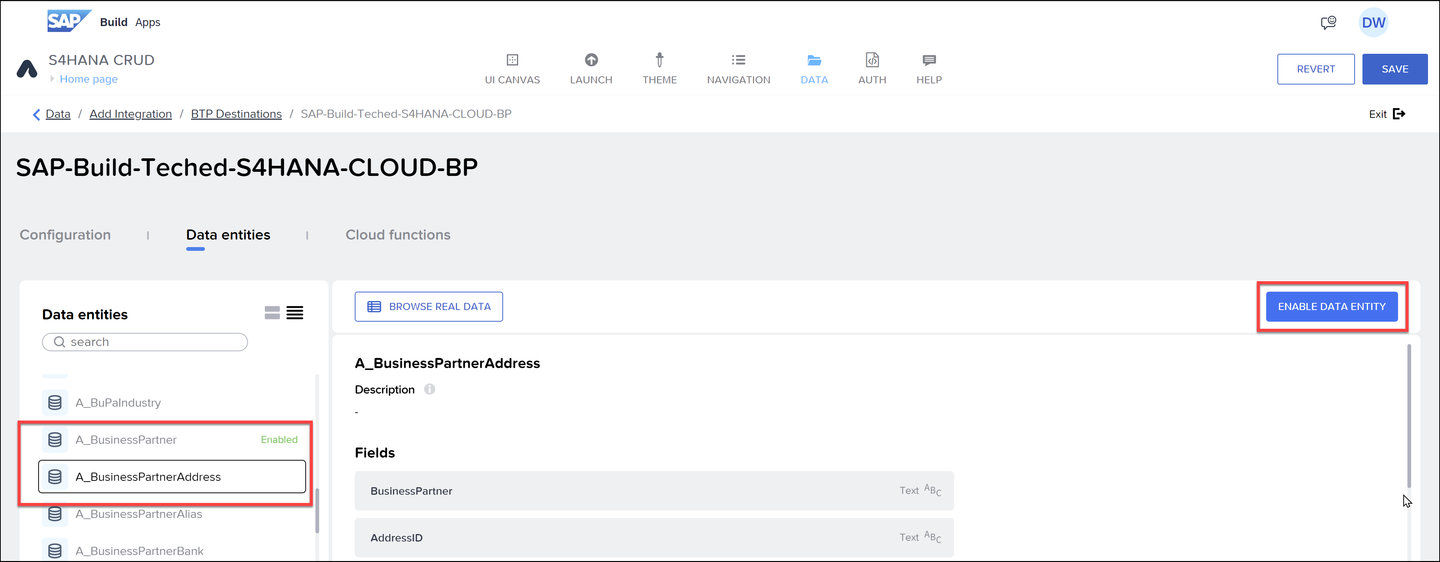This screenshot has height=562, width=1440.
Task: Expand the Home page selector
Action: 84,79
